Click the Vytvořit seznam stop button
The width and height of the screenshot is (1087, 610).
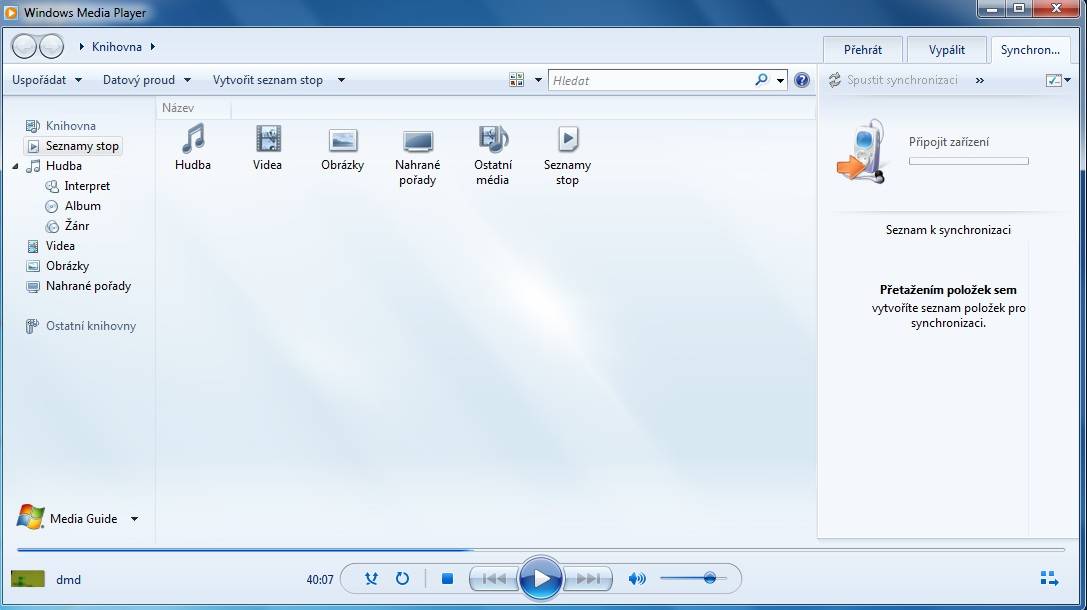(x=268, y=80)
